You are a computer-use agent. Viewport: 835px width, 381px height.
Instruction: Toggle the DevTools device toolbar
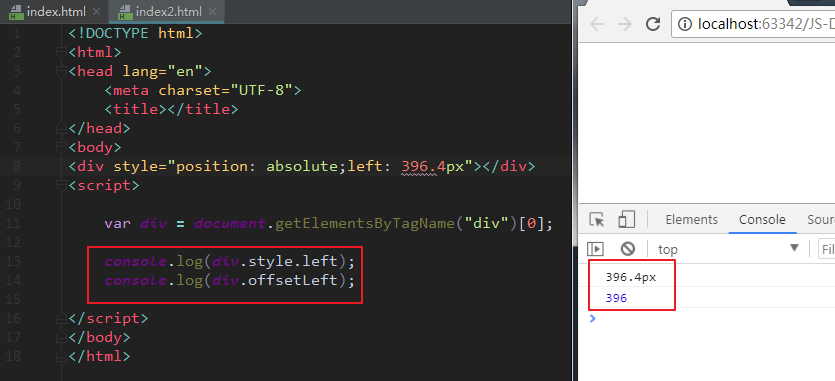[626, 220]
